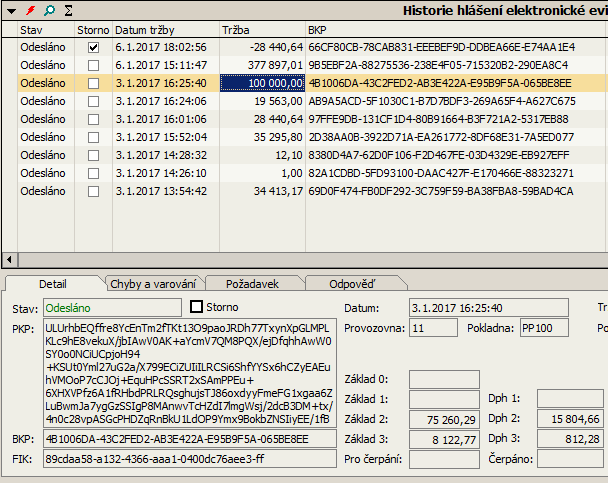Click the Základ 2 amount field
608x483 pixels.
pyautogui.click(x=444, y=419)
